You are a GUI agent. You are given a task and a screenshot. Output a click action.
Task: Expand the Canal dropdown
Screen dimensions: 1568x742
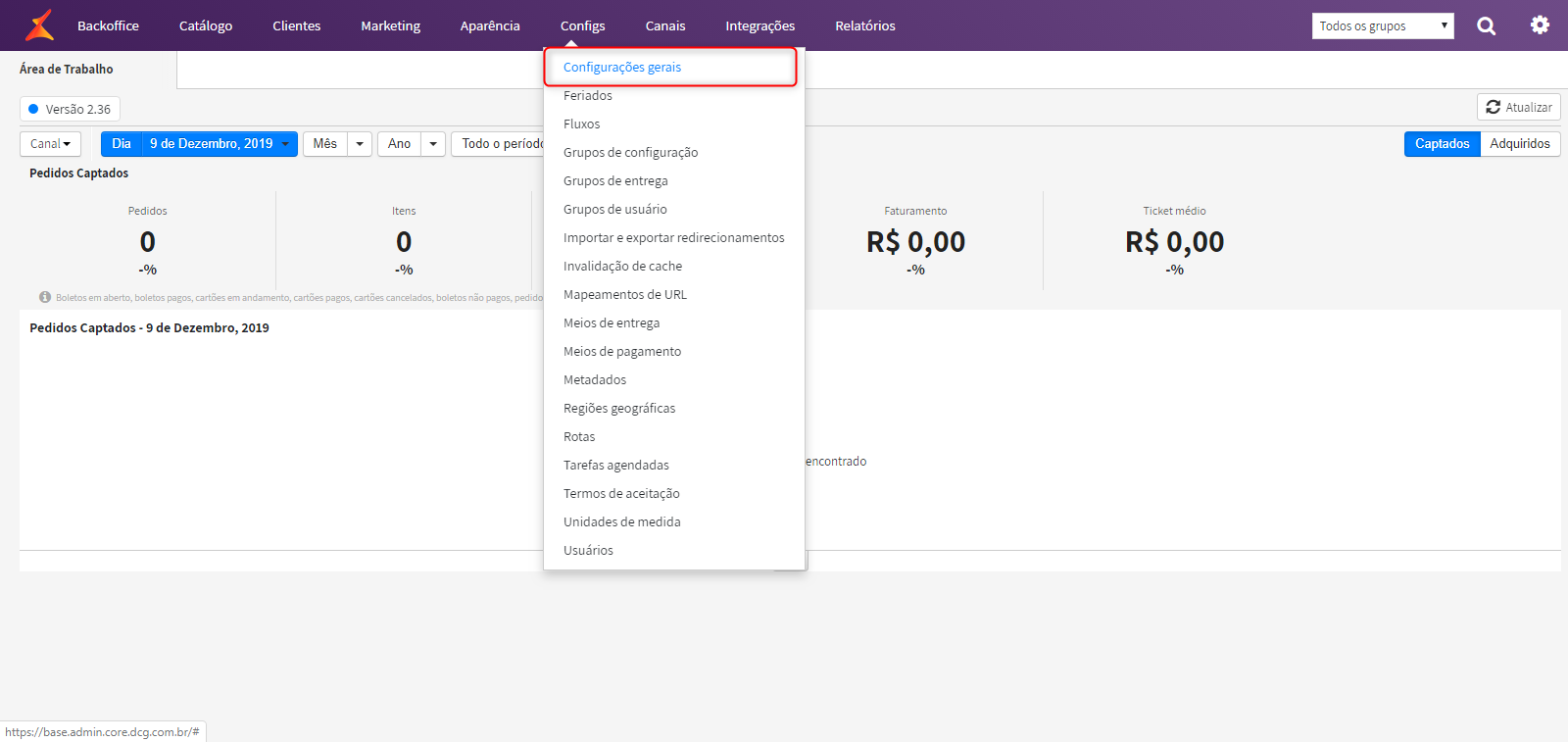pos(50,143)
